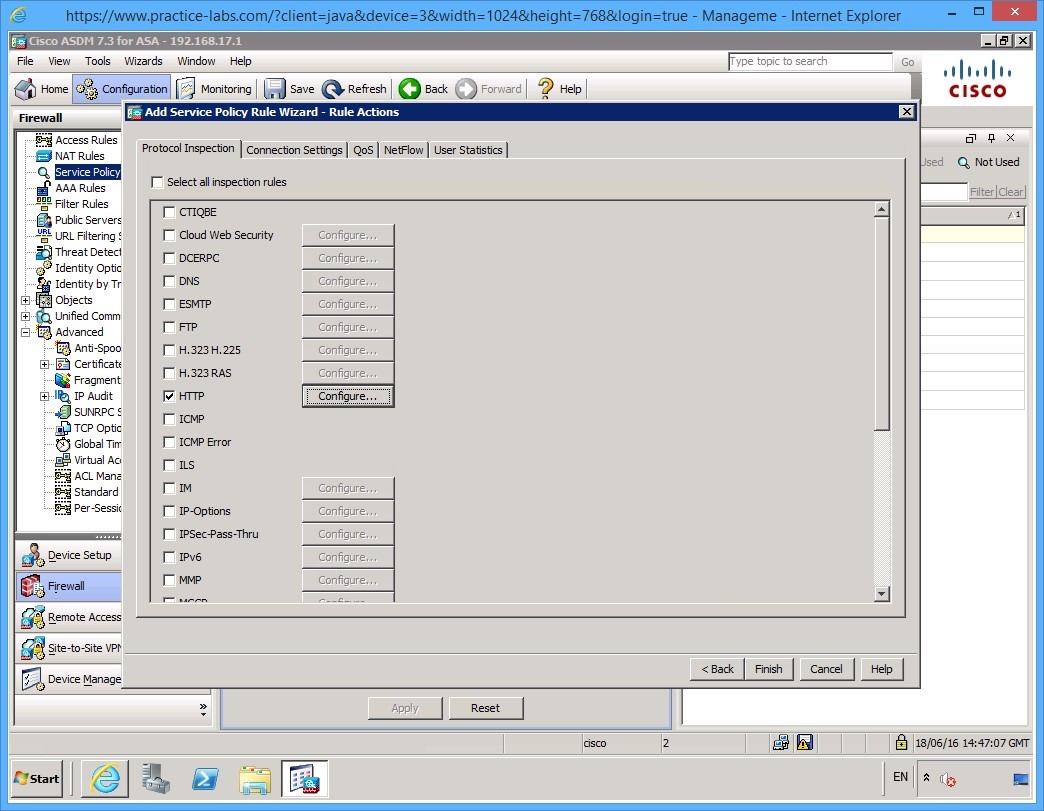Click the Save configuration icon
This screenshot has height=811, width=1044.
pyautogui.click(x=276, y=88)
